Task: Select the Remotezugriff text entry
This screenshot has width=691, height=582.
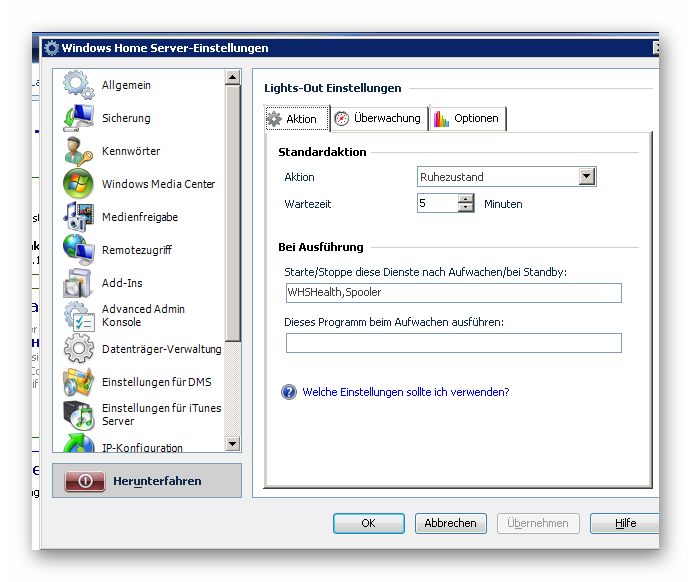Action: pos(137,250)
